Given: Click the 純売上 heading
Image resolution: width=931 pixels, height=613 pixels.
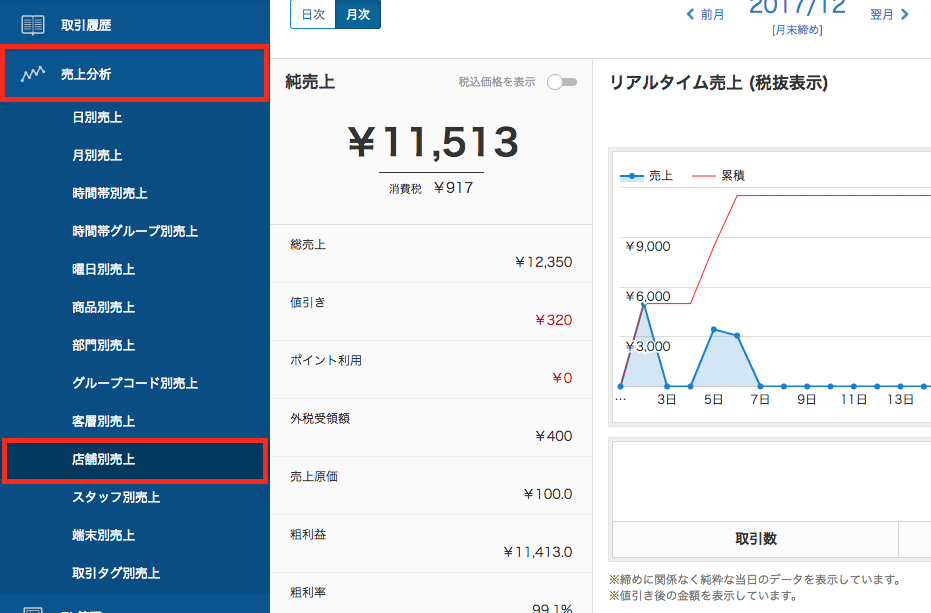Looking at the screenshot, I should [310, 82].
